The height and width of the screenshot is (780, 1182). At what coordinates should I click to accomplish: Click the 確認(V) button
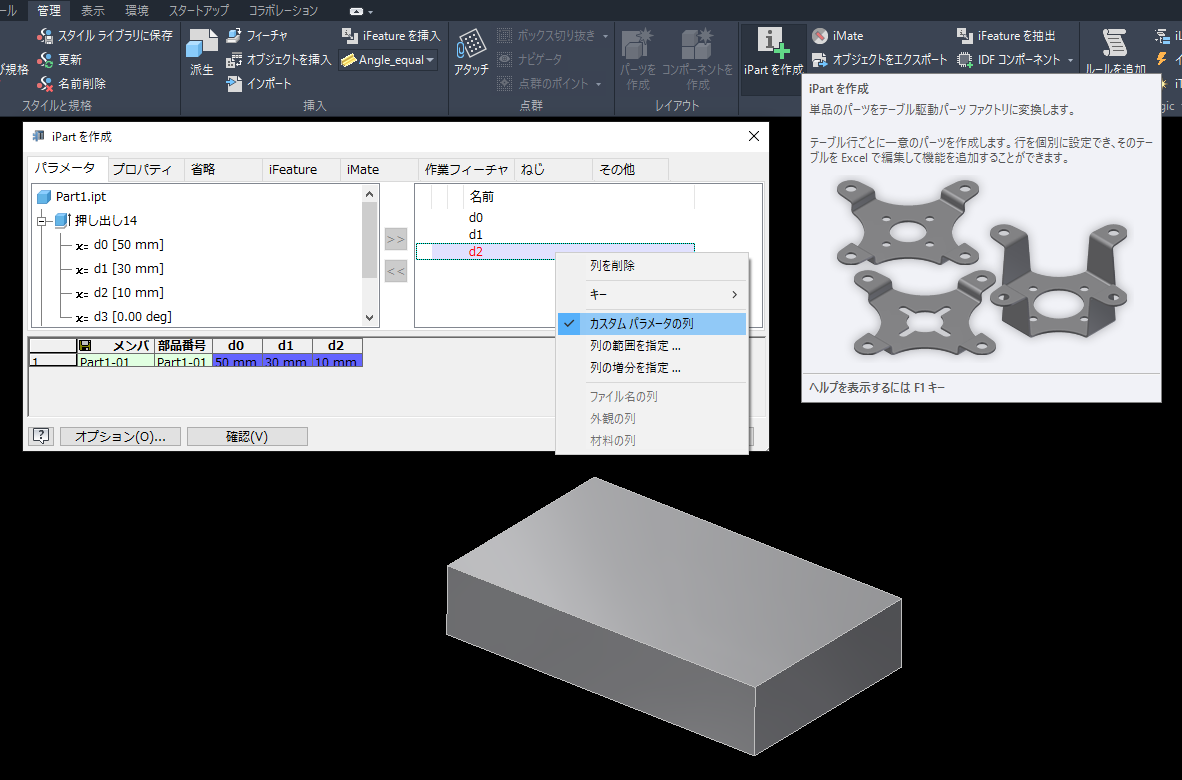(247, 437)
